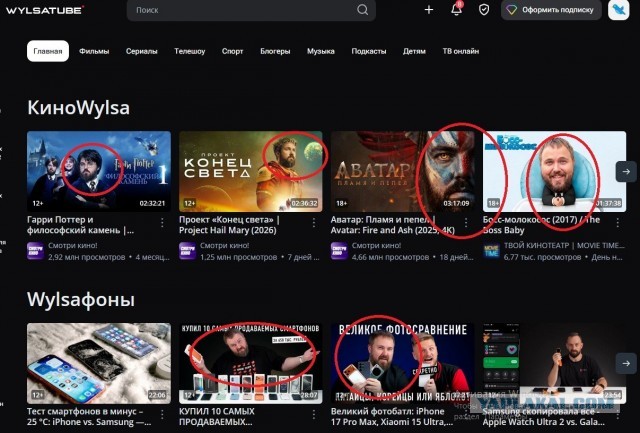The width and height of the screenshot is (640, 433).
Task: Open more options for Тест смартфонов video
Action: (162, 415)
